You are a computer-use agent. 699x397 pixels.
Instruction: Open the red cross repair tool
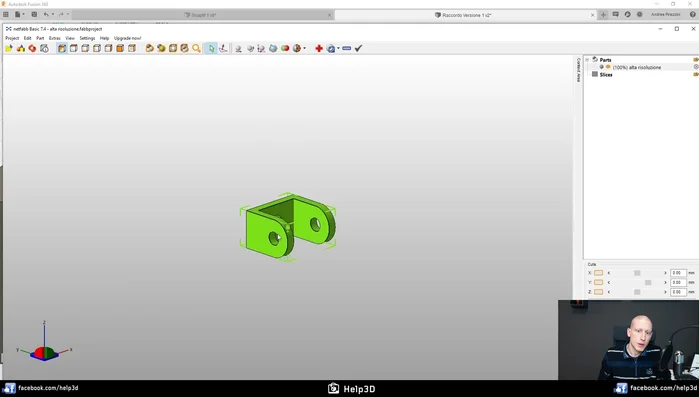(x=319, y=48)
